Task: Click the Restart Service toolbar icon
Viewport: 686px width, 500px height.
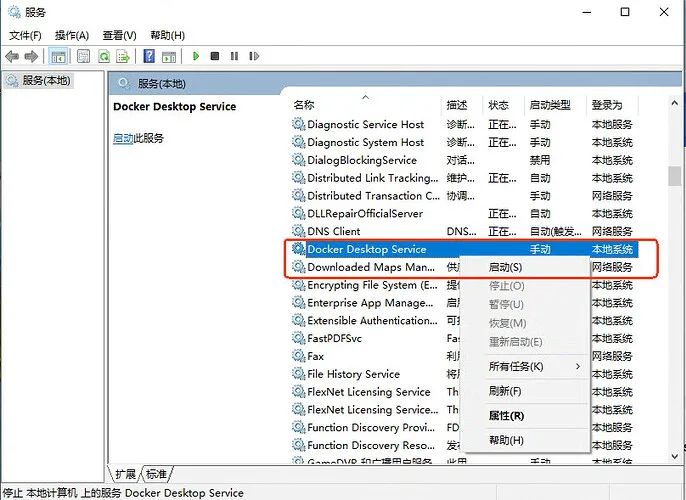Action: [x=254, y=56]
